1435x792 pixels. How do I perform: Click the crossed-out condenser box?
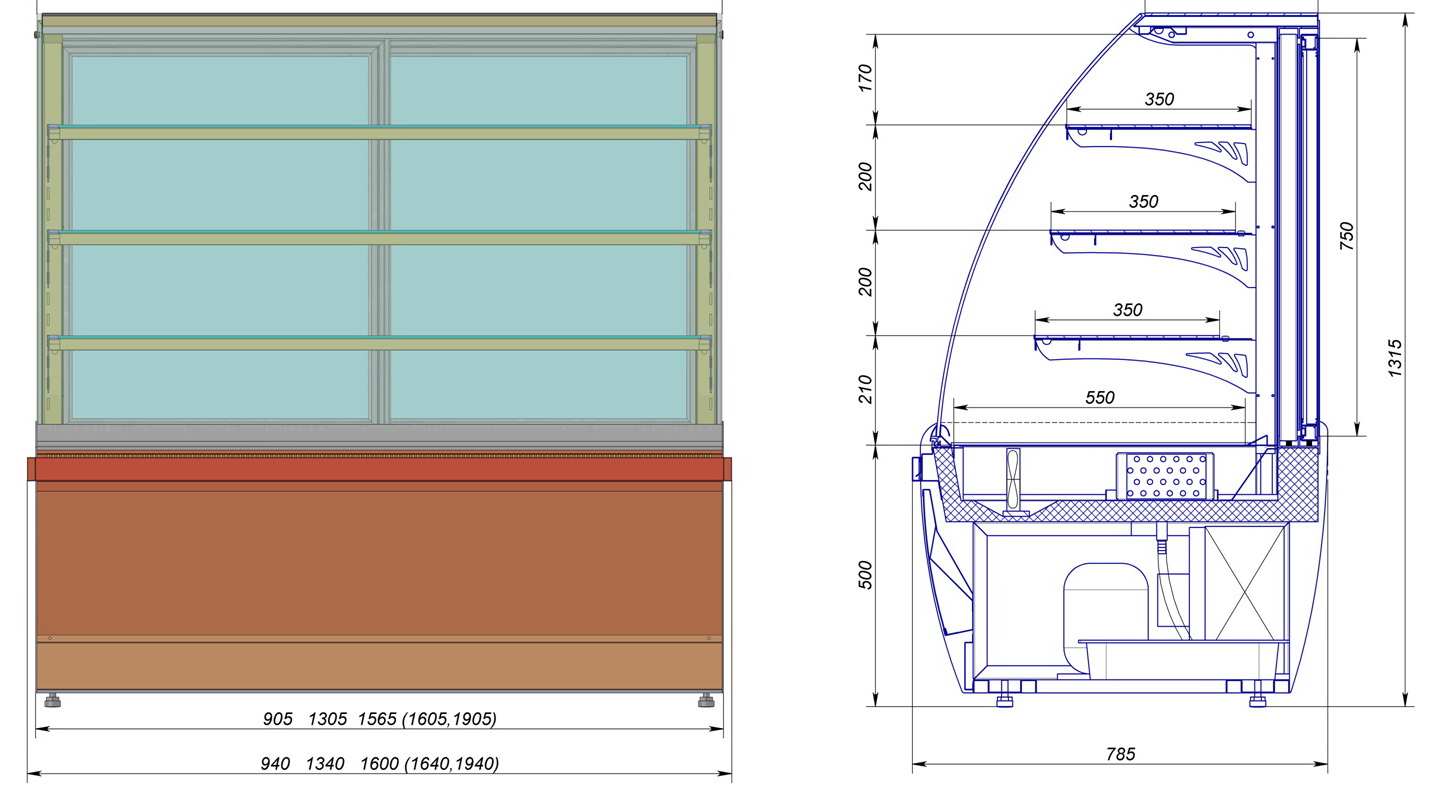1245,581
